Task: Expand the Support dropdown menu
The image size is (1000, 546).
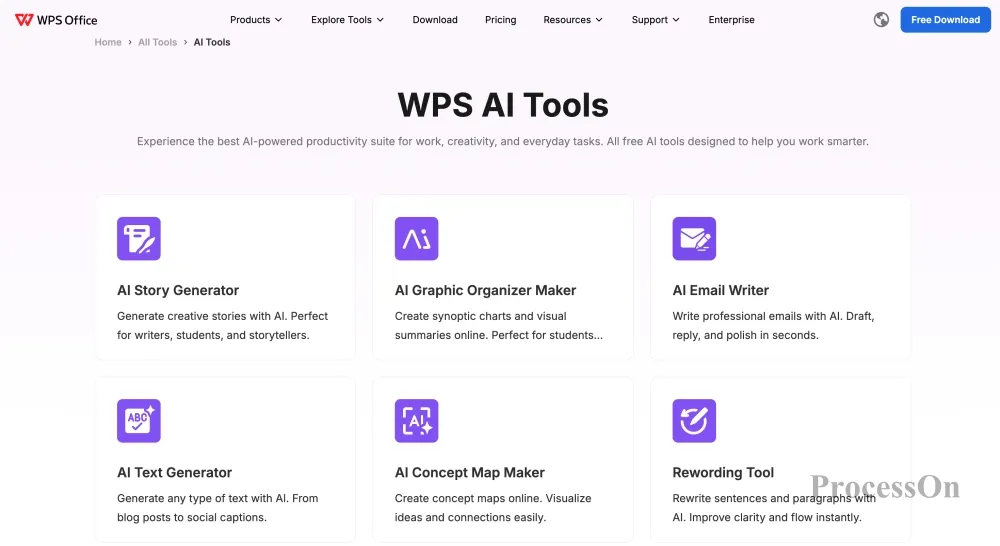Action: point(655,20)
